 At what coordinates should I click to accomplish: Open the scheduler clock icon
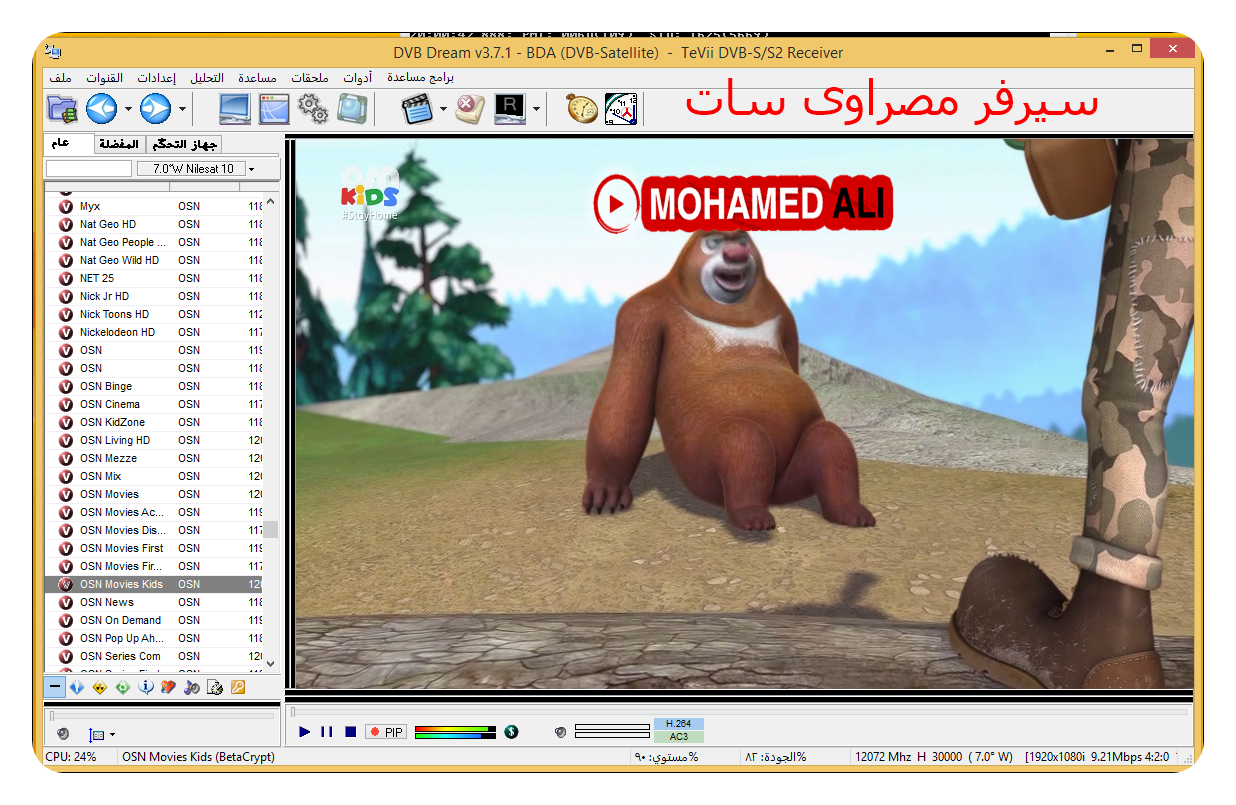(x=621, y=108)
